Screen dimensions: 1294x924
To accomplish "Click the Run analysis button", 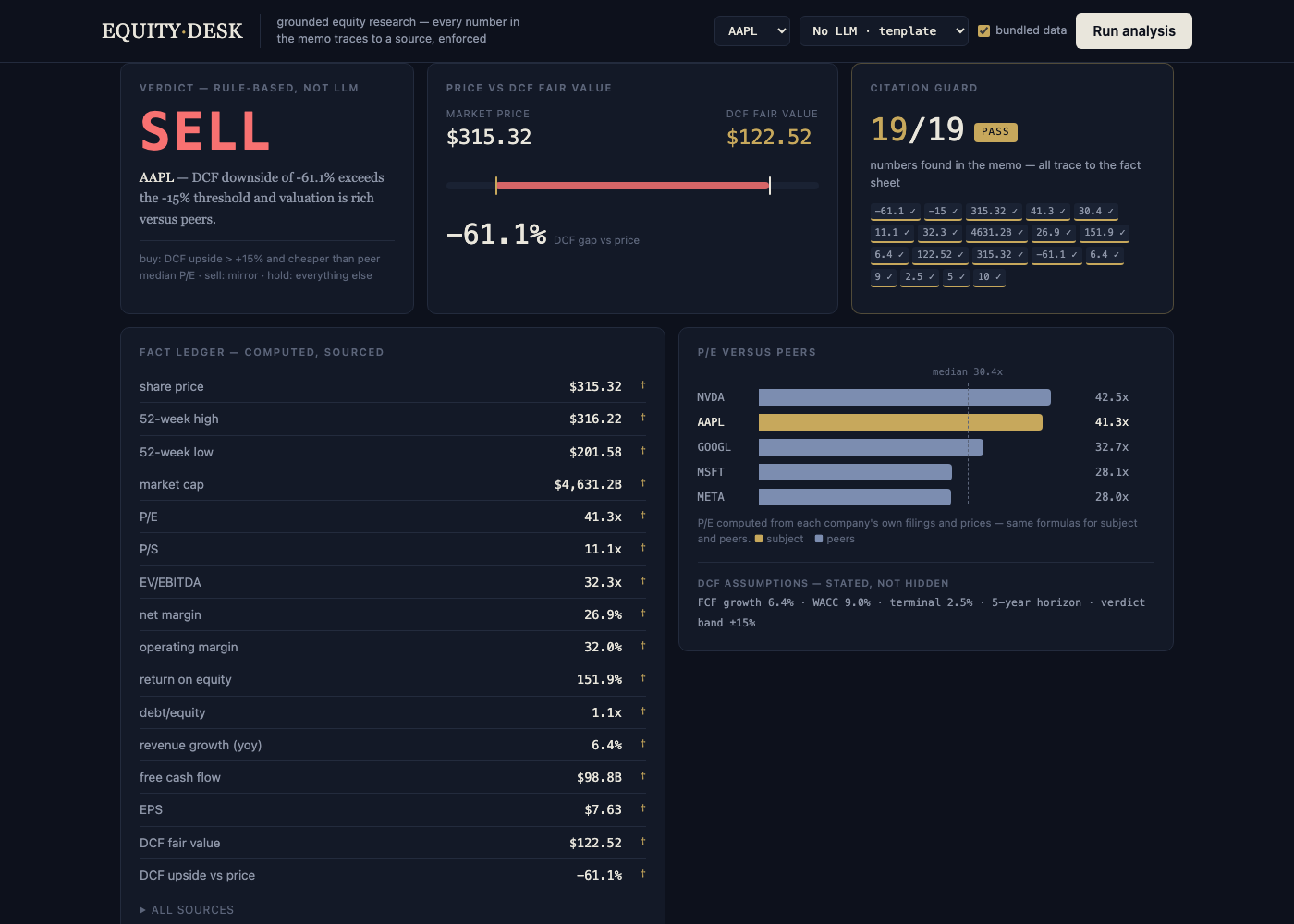I will 1134,30.
